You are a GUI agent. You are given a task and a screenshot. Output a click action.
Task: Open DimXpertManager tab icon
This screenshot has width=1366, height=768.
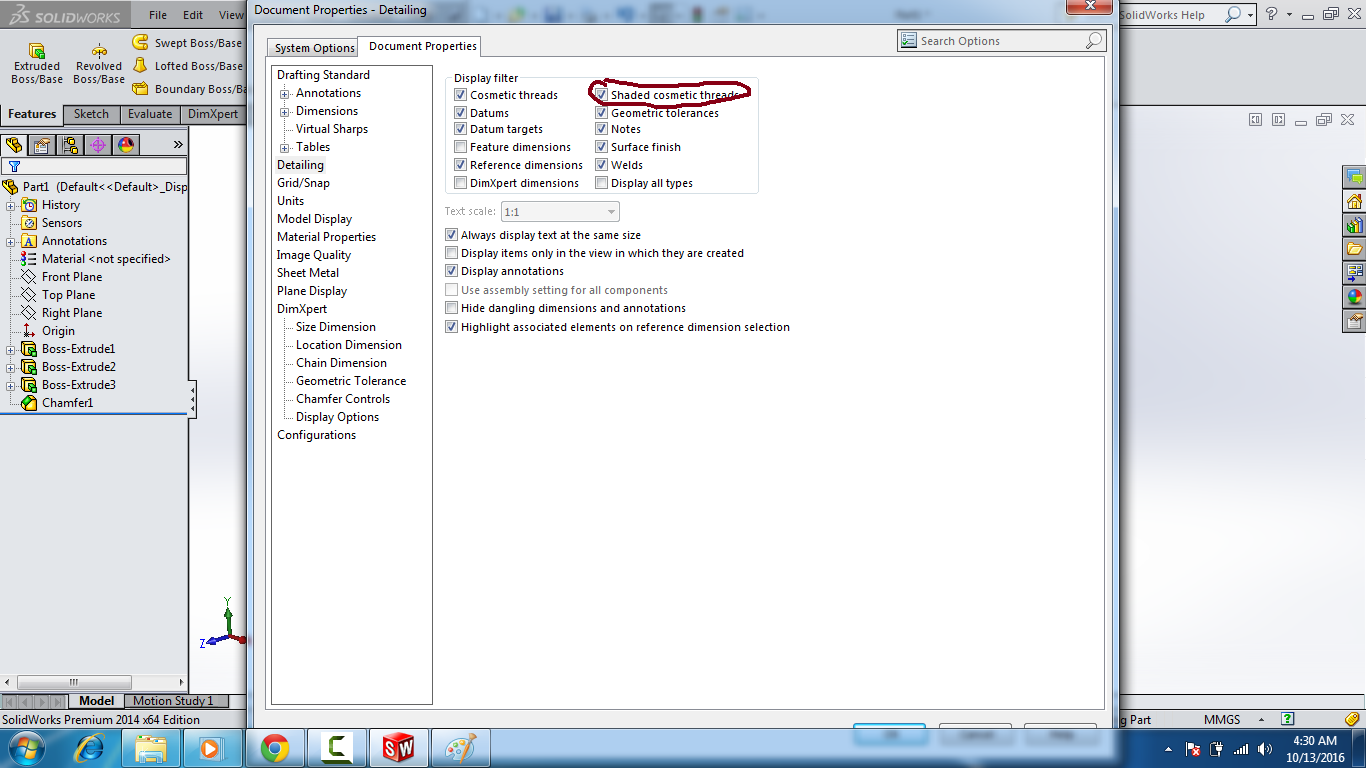(98, 145)
